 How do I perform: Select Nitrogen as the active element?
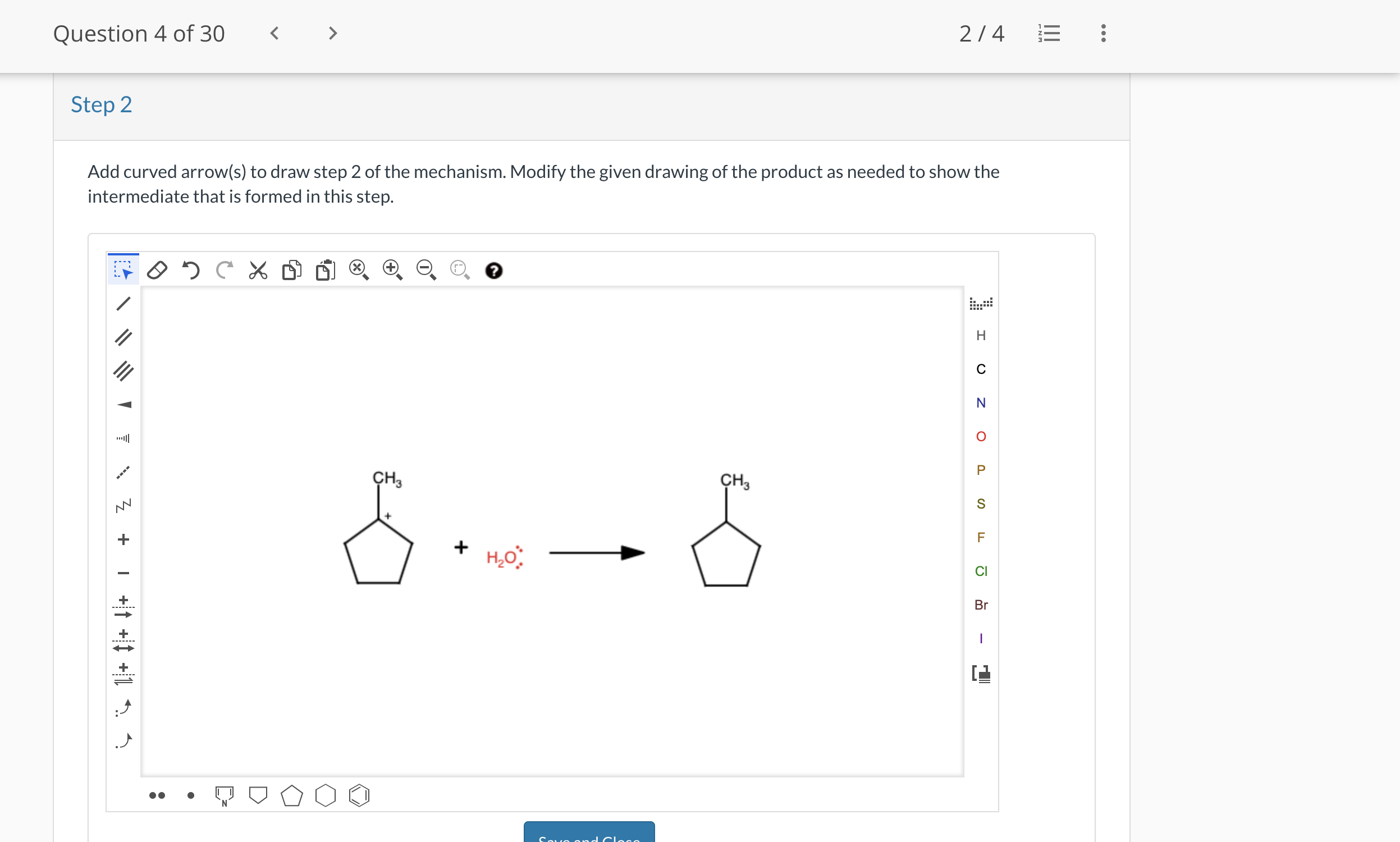981,402
